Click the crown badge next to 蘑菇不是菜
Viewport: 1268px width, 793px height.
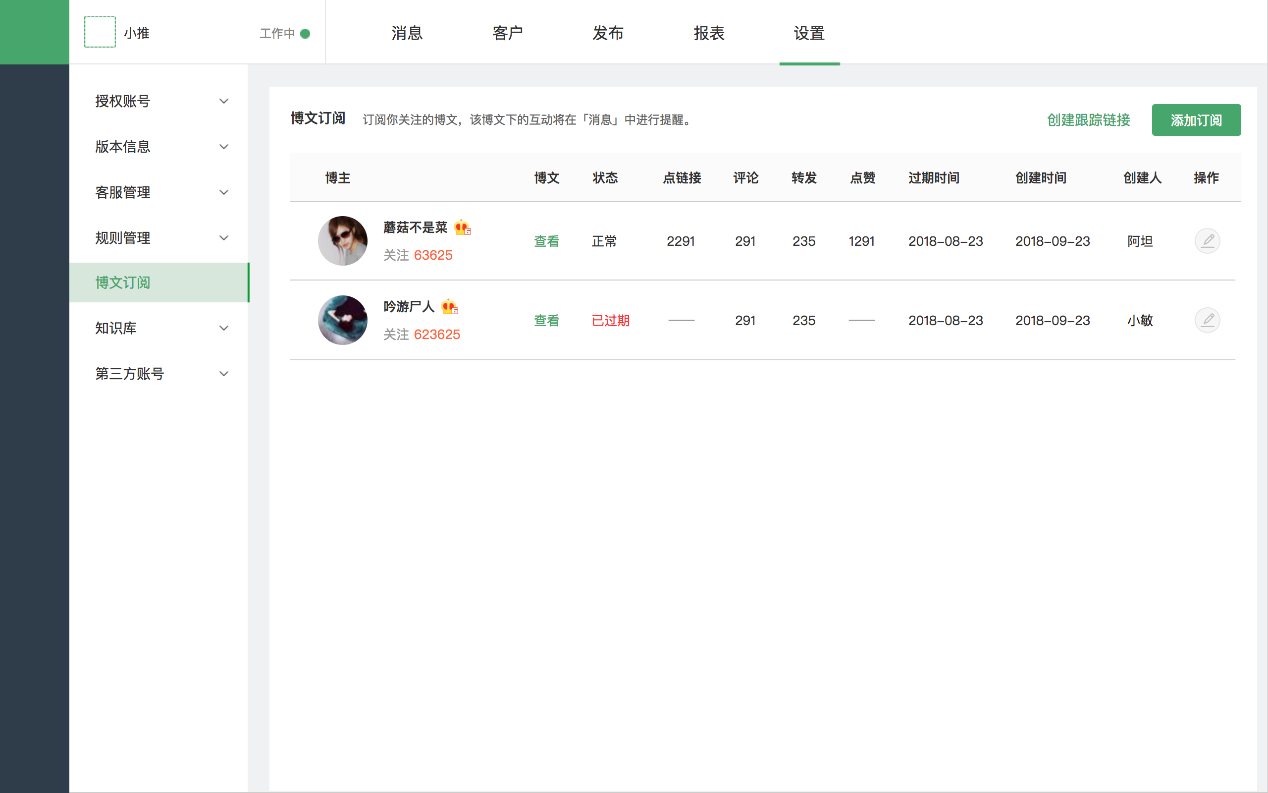(462, 228)
